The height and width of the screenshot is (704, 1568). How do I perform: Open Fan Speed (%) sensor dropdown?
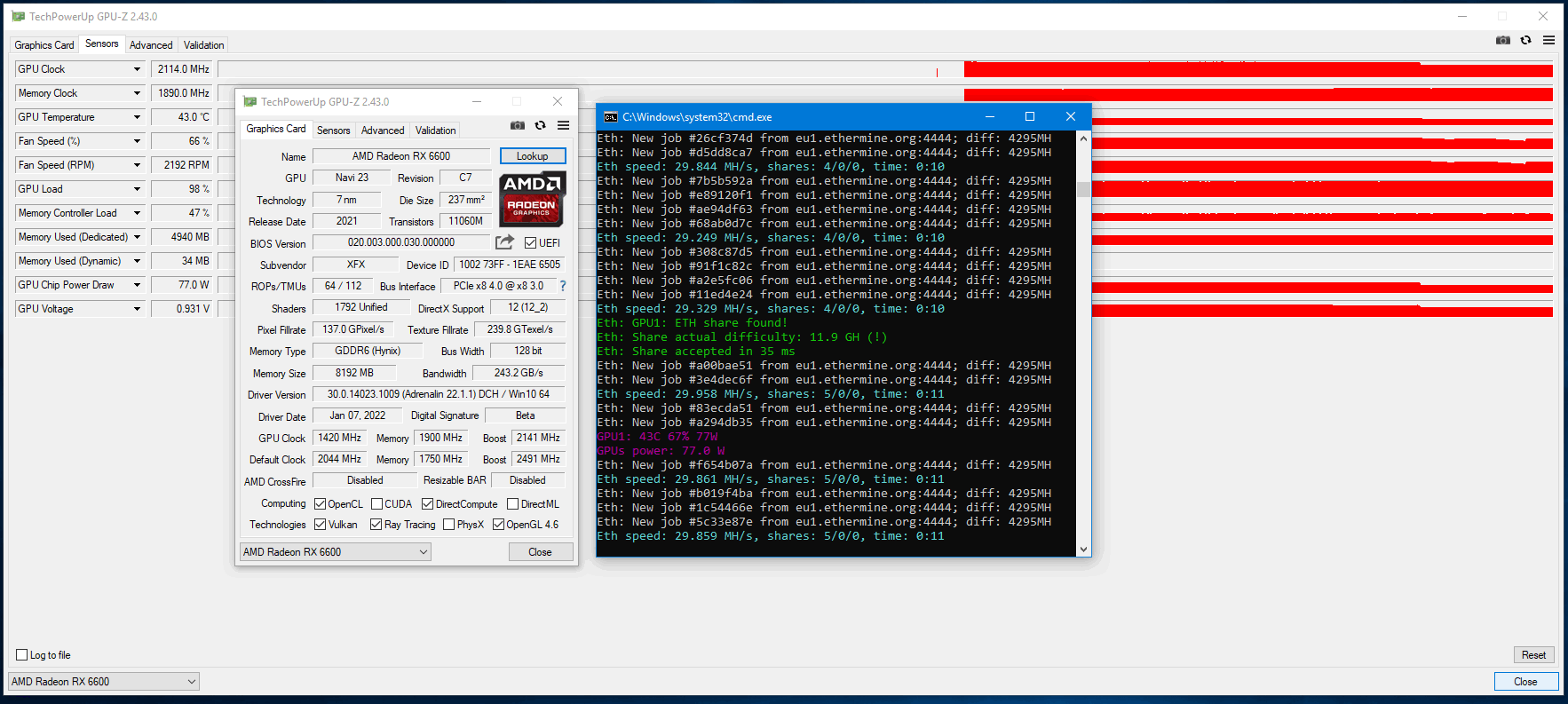[137, 141]
